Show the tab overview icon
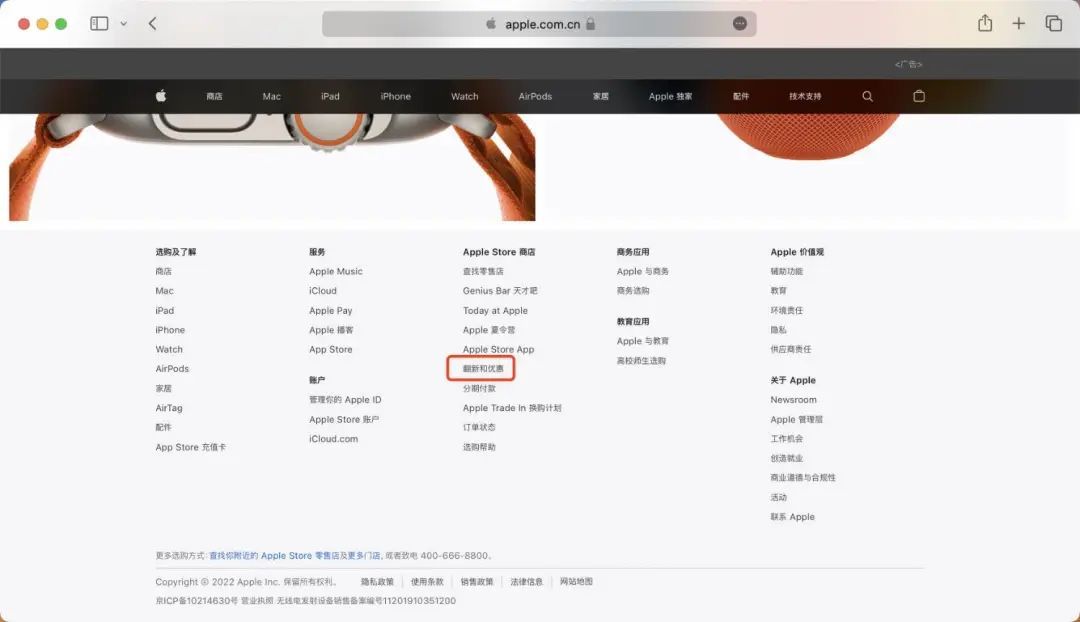The height and width of the screenshot is (622, 1080). click(x=1053, y=23)
